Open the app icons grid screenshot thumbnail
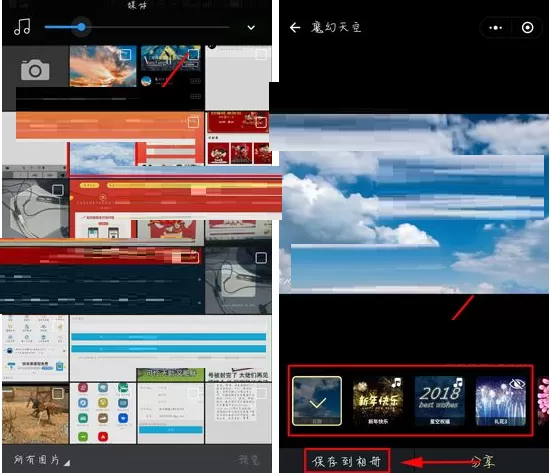This screenshot has height=473, width=551. pos(103,414)
